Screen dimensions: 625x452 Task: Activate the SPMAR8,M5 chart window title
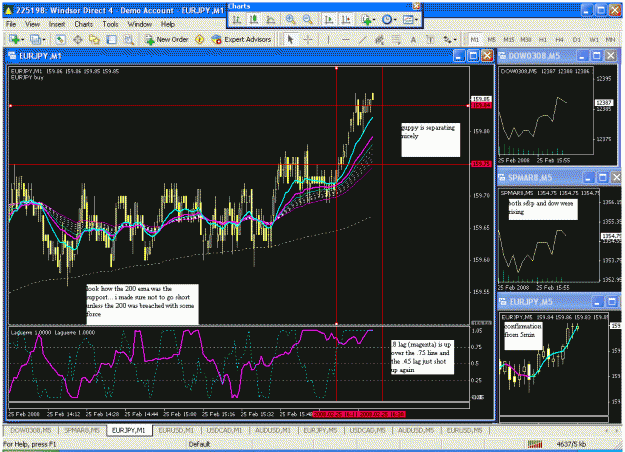(x=530, y=178)
